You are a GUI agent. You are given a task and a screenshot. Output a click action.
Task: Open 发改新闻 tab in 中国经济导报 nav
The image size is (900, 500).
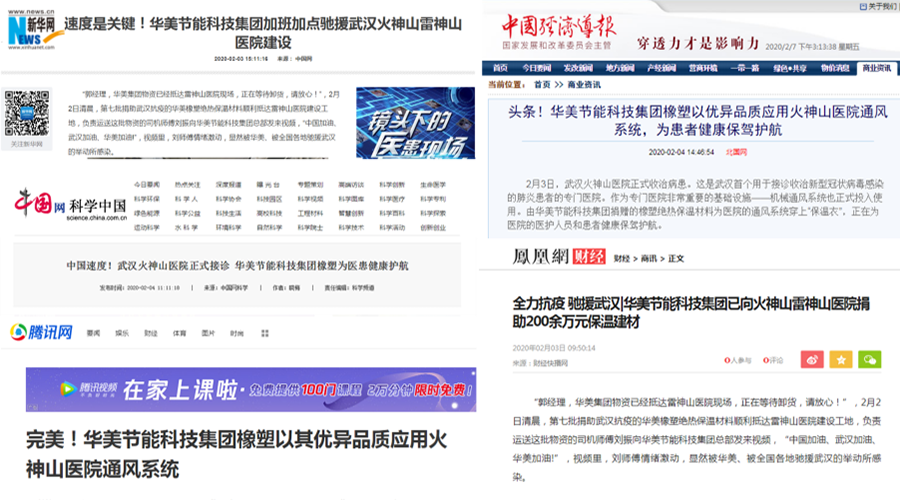coord(578,68)
